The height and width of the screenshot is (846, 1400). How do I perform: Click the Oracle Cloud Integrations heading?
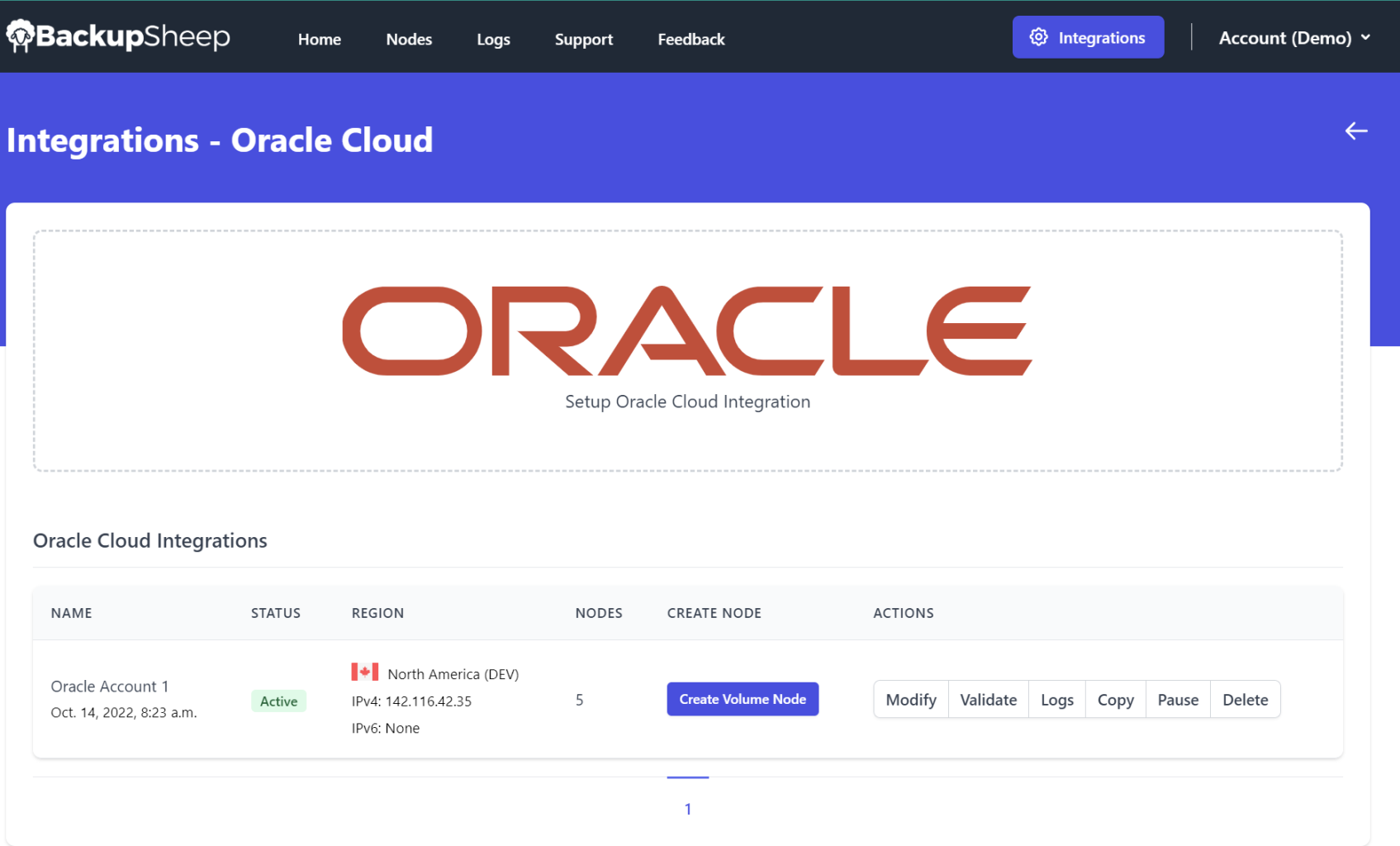coord(150,540)
